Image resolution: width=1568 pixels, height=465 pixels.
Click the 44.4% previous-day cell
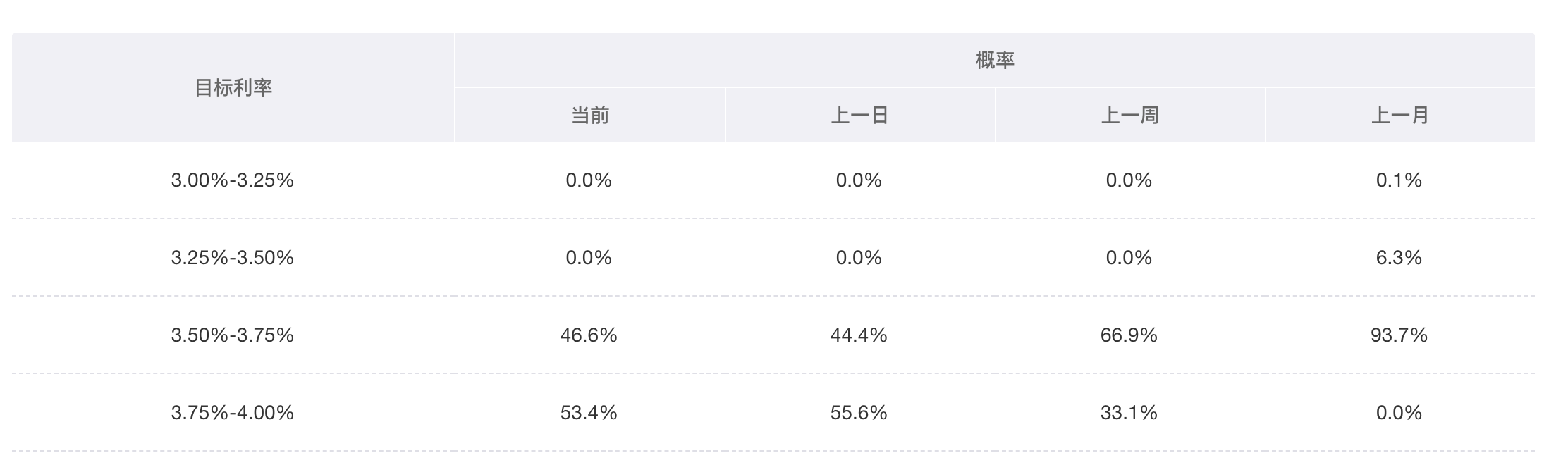pos(859,335)
